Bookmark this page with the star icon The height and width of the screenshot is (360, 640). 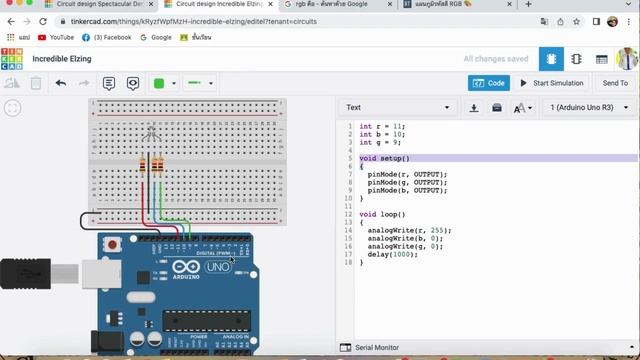click(576, 22)
